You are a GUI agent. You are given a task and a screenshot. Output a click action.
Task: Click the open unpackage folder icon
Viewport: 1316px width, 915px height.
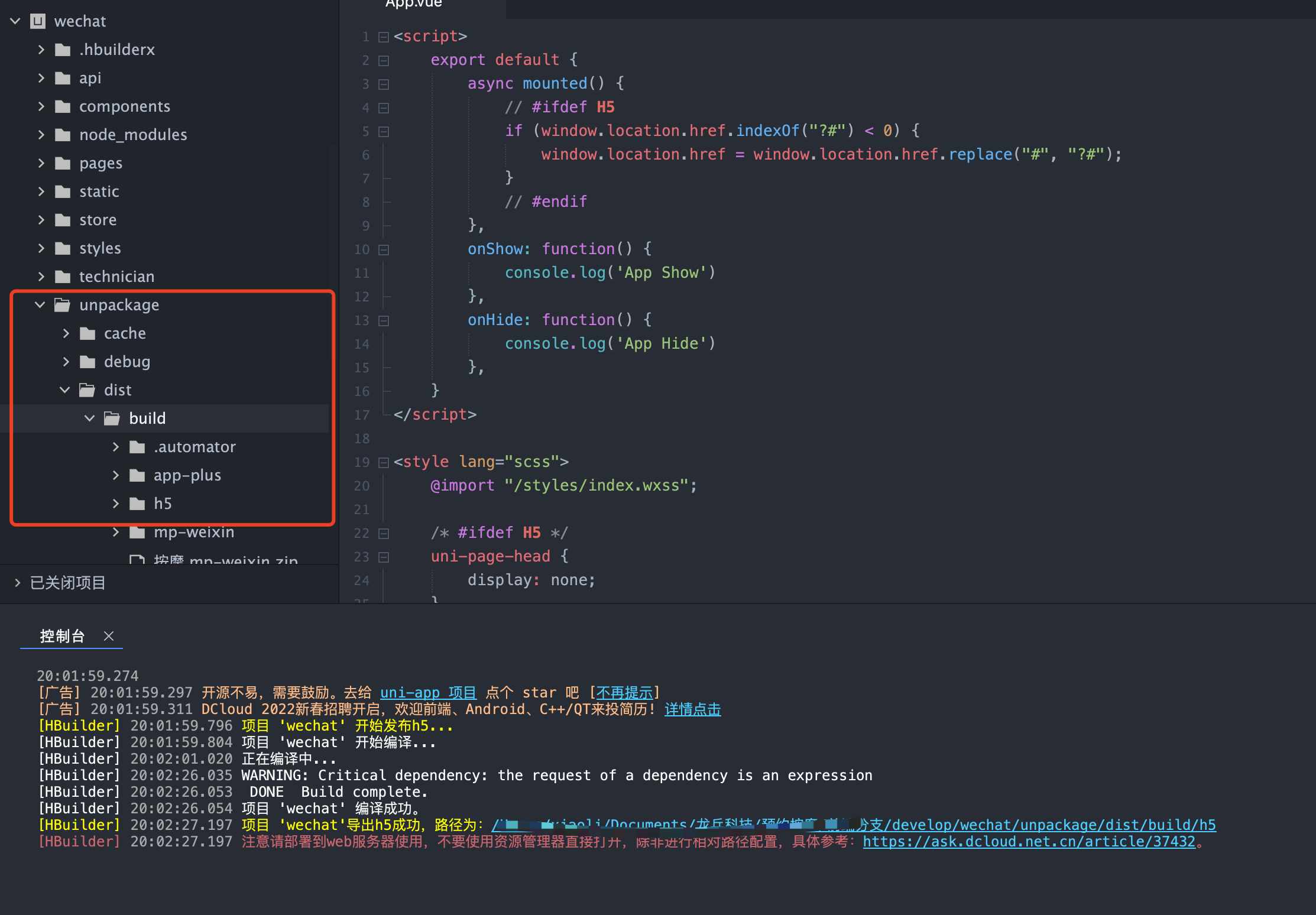[63, 305]
